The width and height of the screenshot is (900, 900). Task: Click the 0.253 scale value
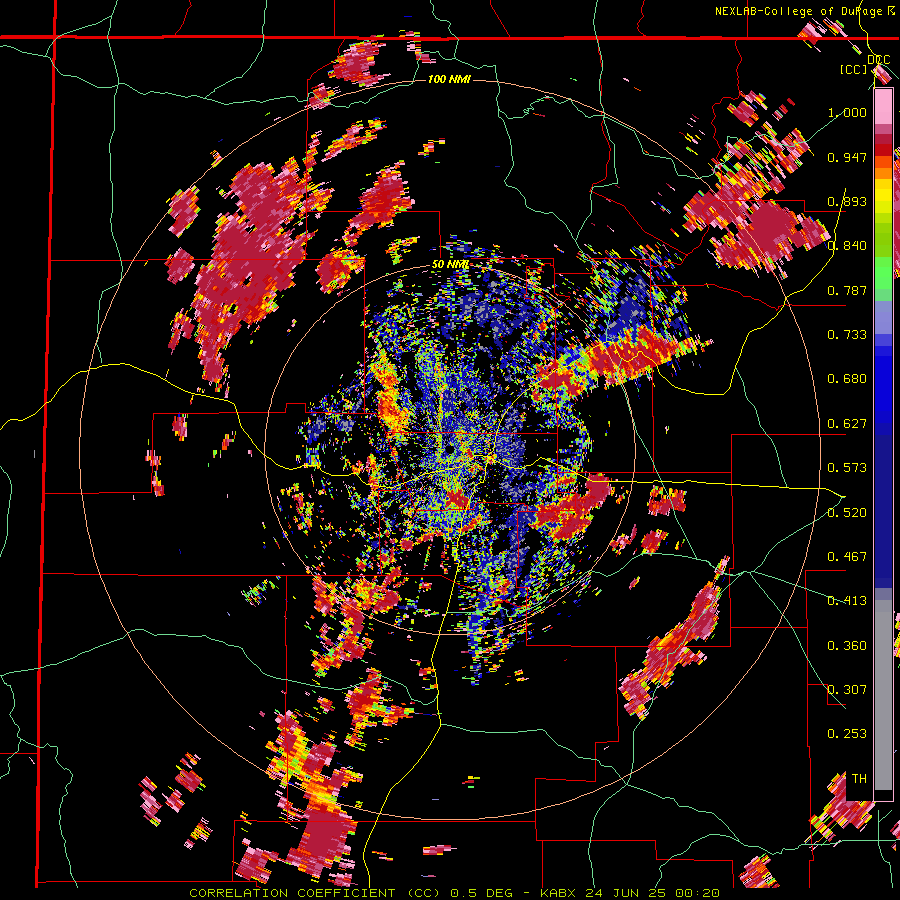tap(847, 734)
